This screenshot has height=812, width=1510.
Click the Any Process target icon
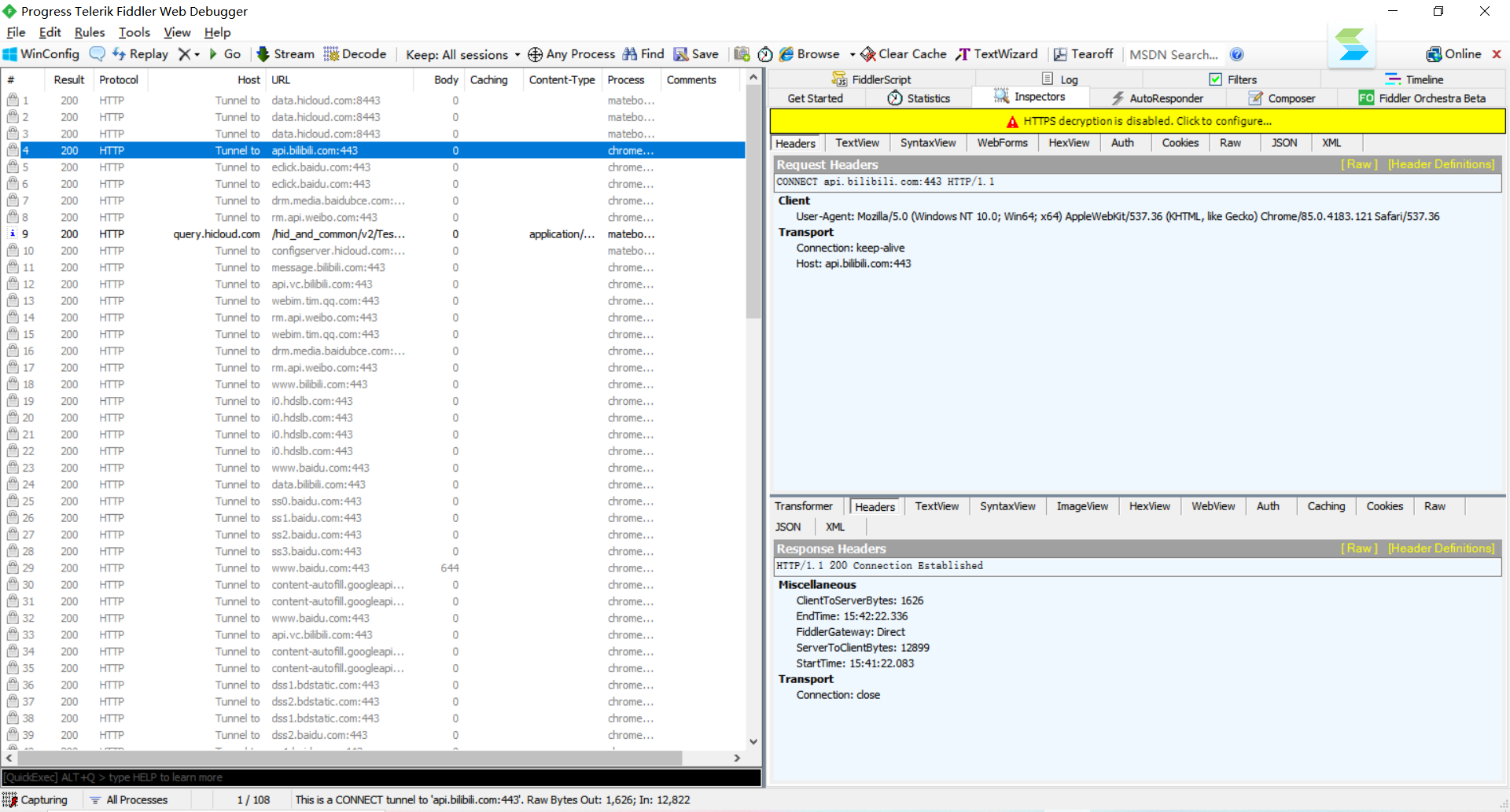click(535, 54)
